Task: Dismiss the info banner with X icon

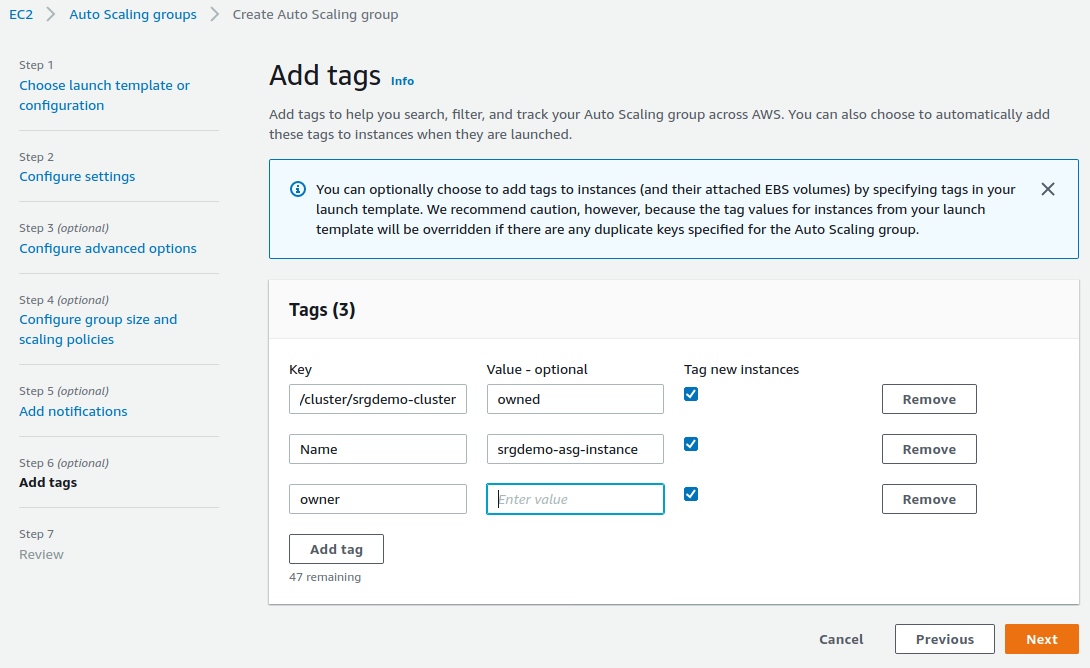Action: [x=1048, y=189]
